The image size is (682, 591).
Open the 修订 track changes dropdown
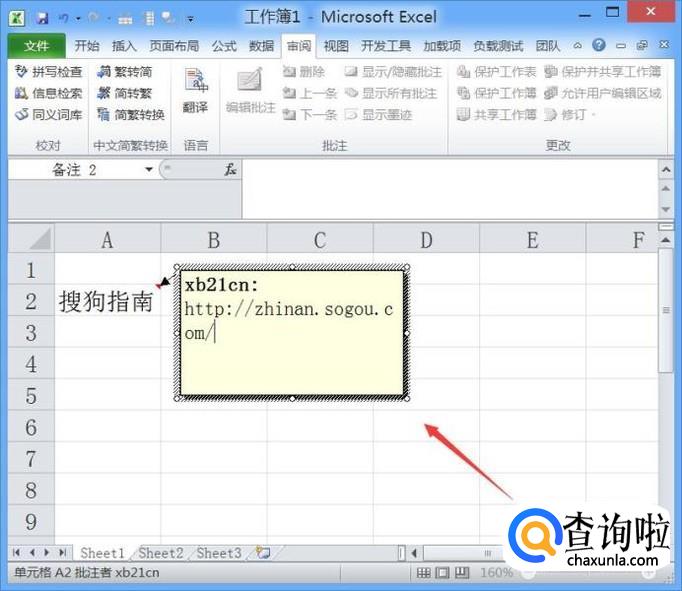[570, 114]
